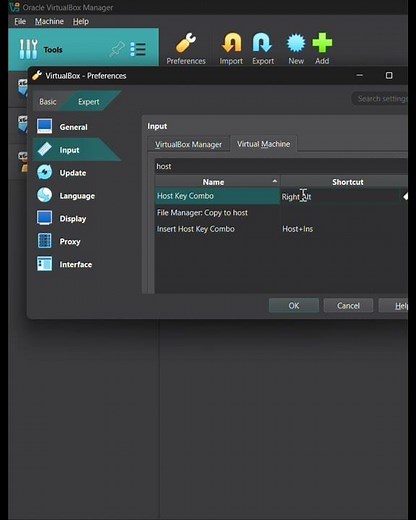416x520 pixels.
Task: Click the Import appliance toolbar icon
Action: (x=231, y=49)
